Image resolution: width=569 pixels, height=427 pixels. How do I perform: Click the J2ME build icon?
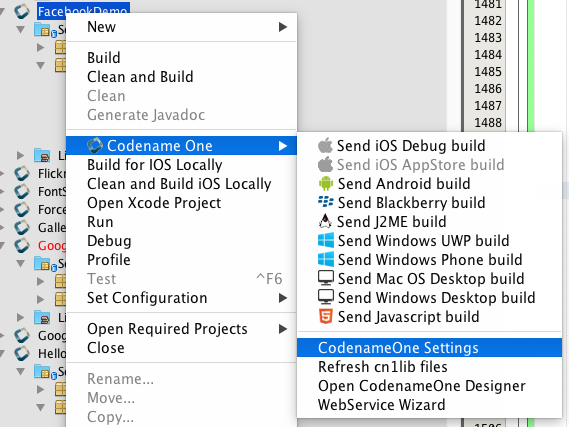coord(325,221)
